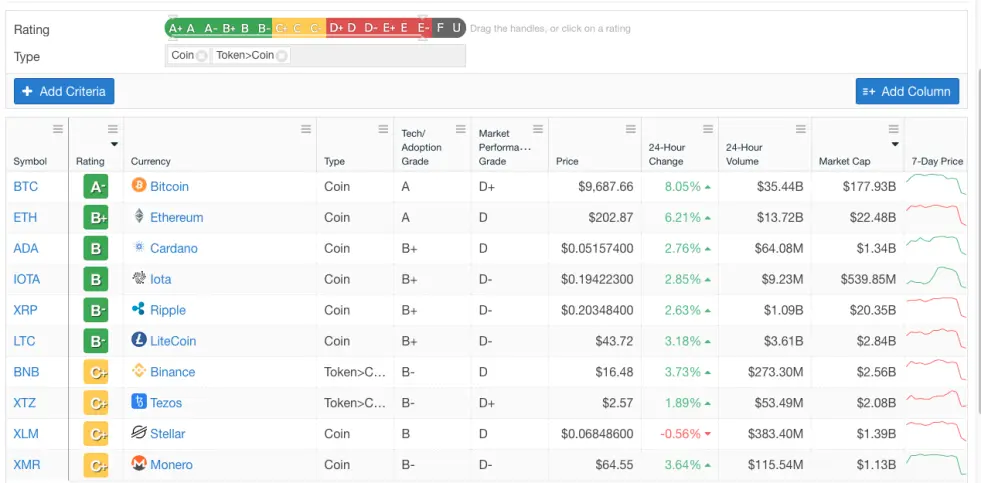Open the Market Cap column menu
Image resolution: width=981 pixels, height=483 pixels.
click(893, 129)
